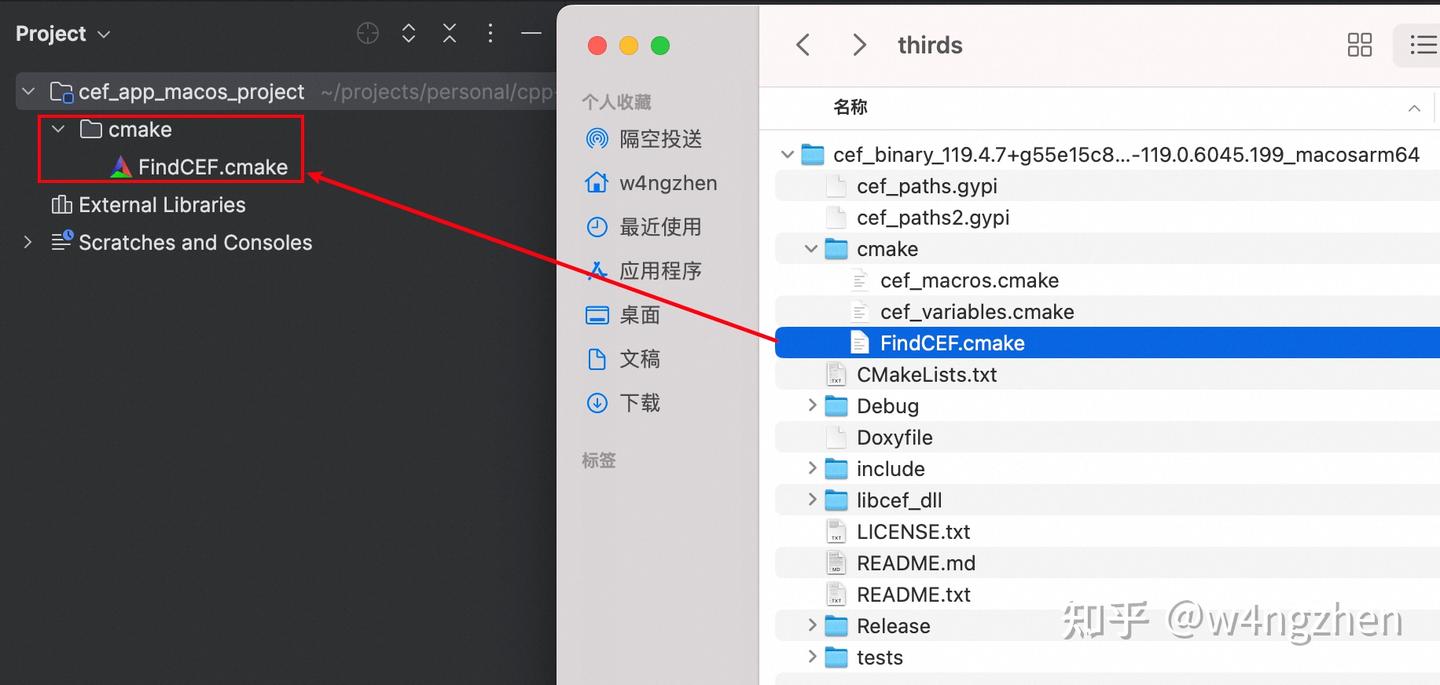Open the Project view switcher dropdown

[102, 33]
